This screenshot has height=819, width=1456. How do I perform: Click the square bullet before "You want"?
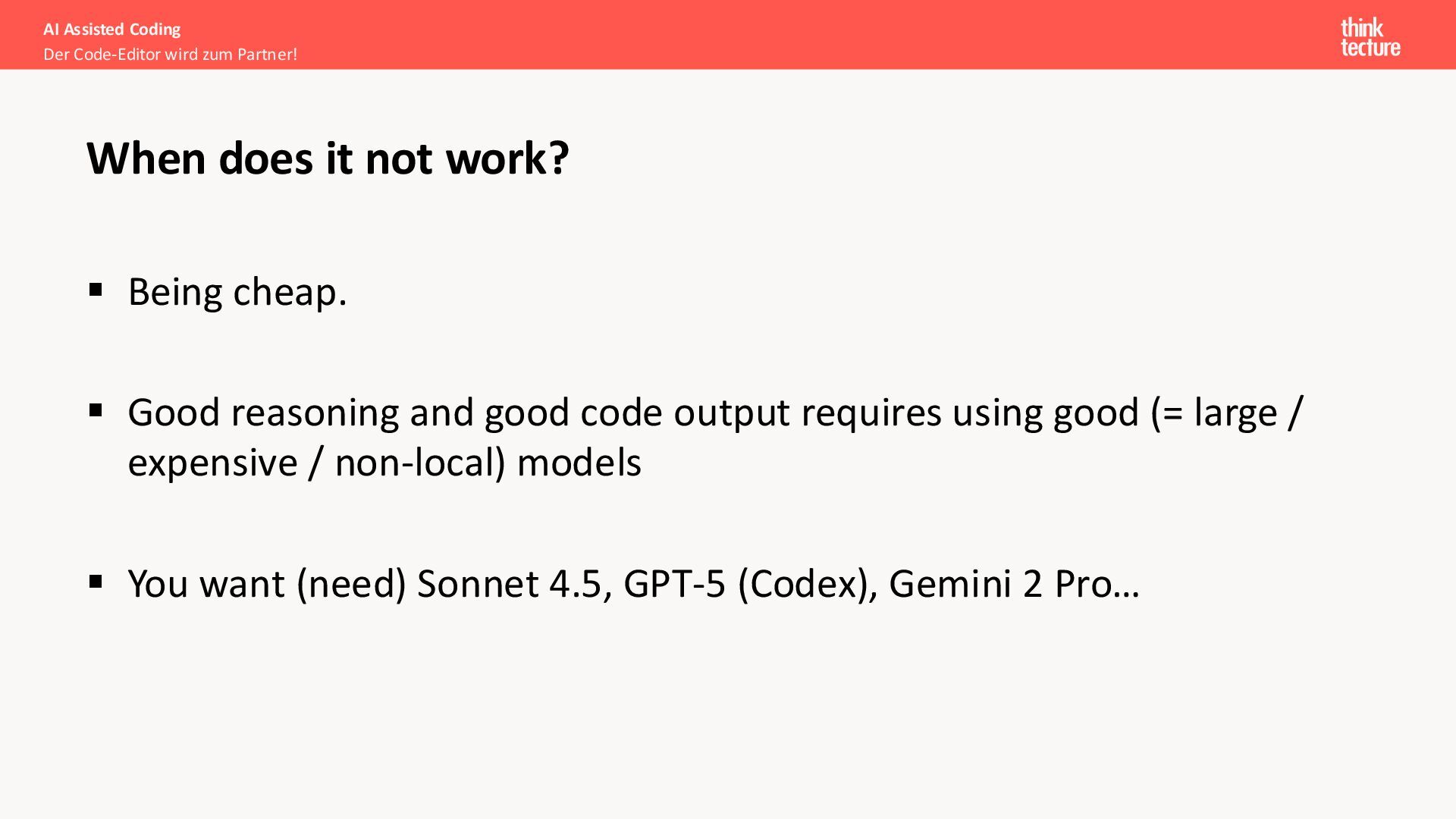point(96,582)
